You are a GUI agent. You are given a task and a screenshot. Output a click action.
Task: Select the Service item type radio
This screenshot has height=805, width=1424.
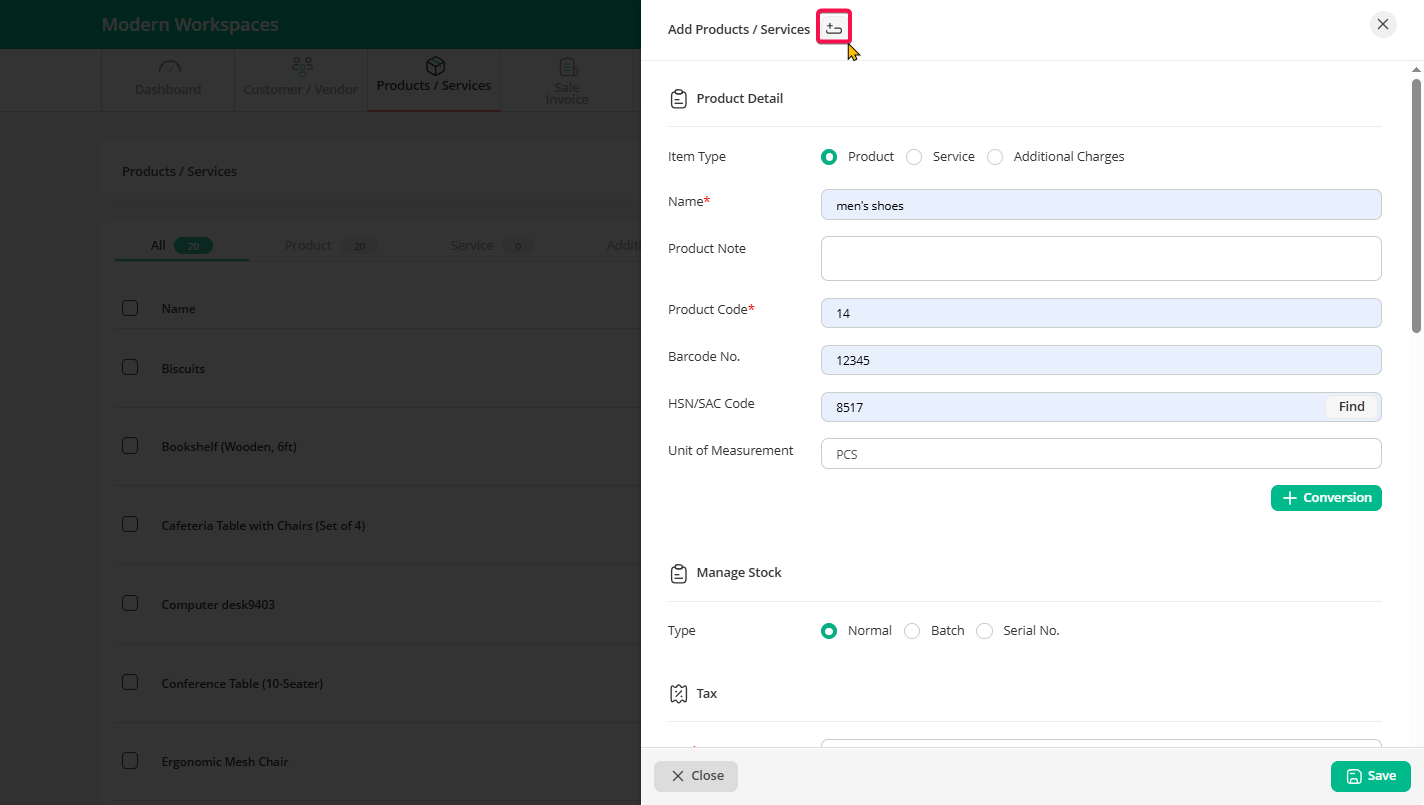click(914, 157)
